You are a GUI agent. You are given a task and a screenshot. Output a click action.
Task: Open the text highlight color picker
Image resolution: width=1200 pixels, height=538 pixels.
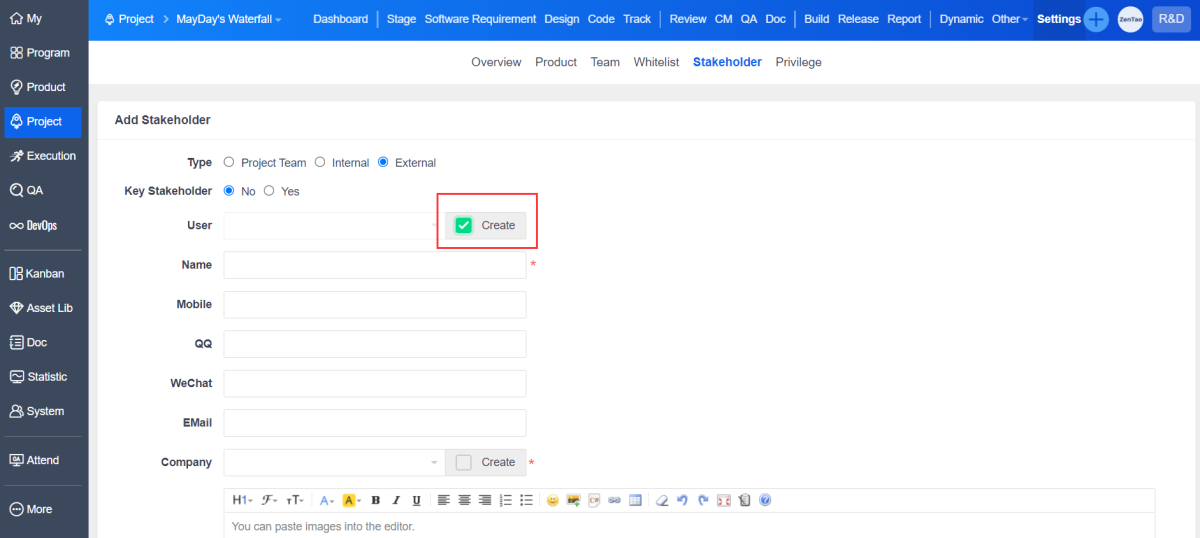pyautogui.click(x=351, y=500)
